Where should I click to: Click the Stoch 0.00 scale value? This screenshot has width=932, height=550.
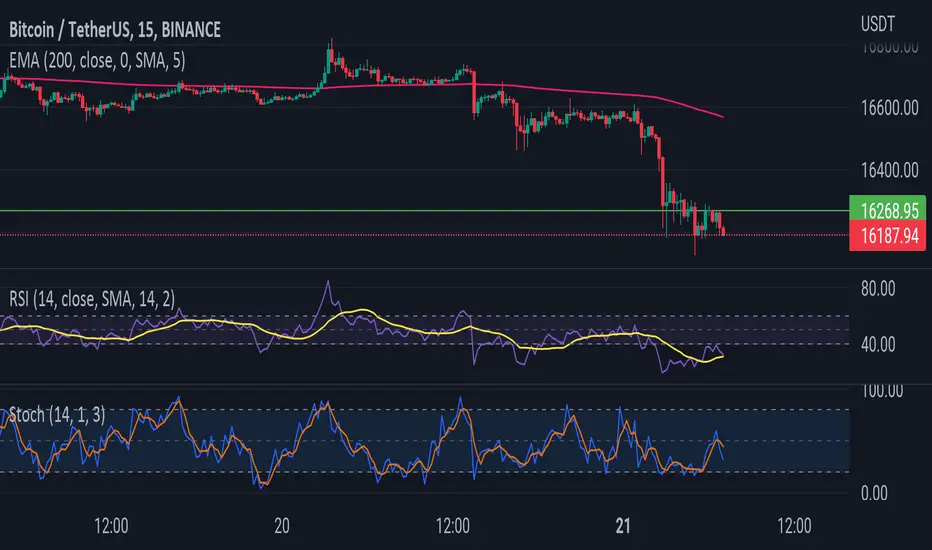pos(874,493)
